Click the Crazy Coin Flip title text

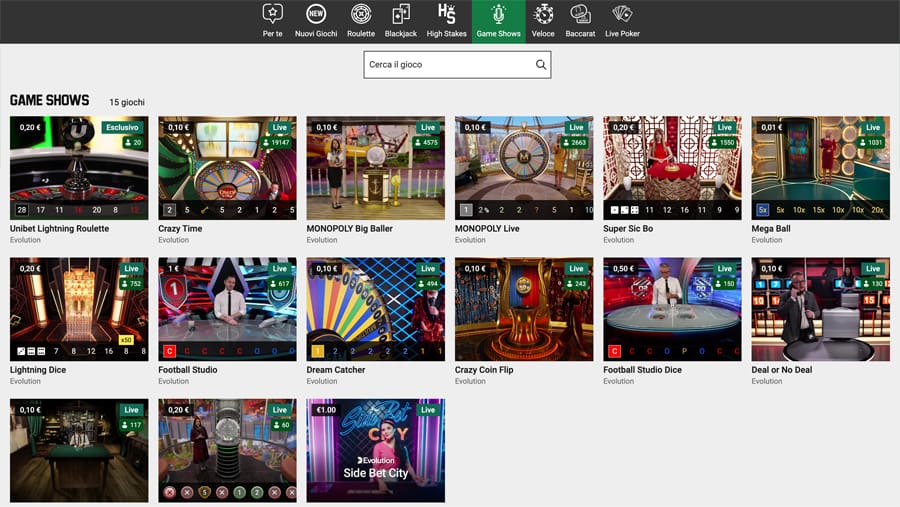pyautogui.click(x=484, y=370)
